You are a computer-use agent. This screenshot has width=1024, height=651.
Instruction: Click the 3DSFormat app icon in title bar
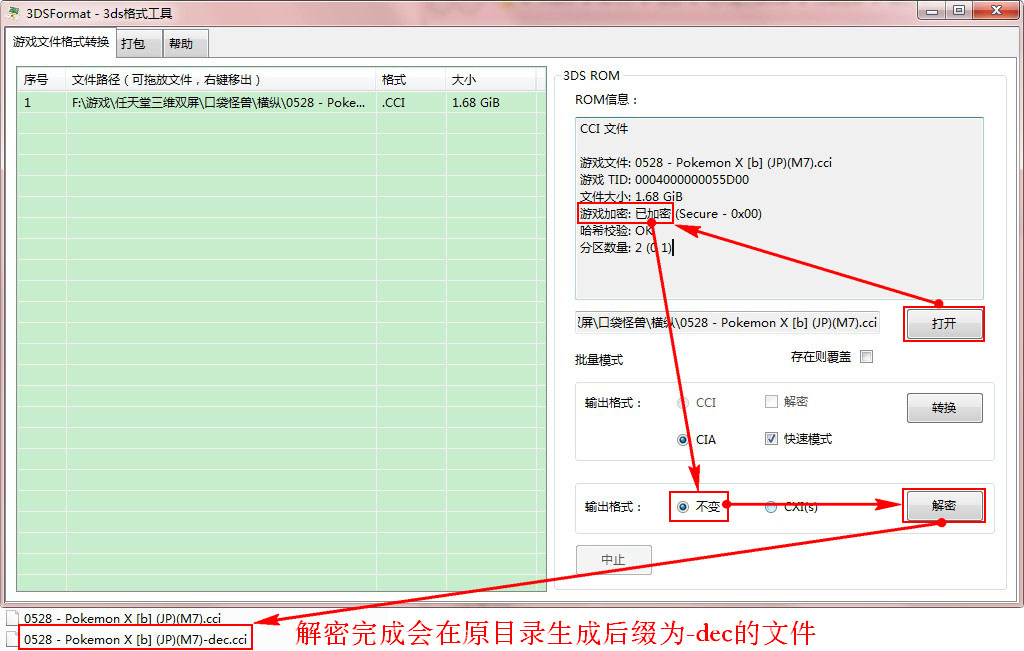pyautogui.click(x=14, y=13)
